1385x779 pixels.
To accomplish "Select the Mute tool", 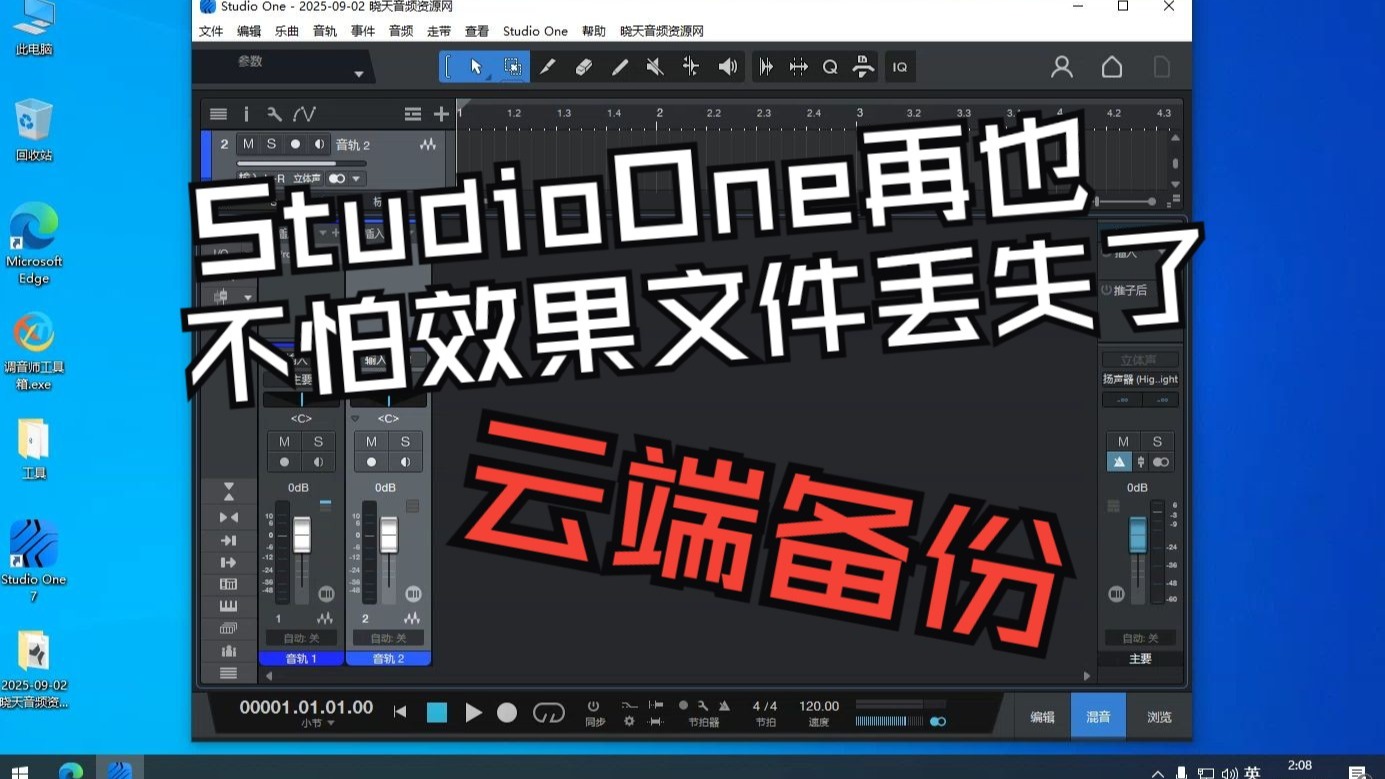I will (655, 67).
